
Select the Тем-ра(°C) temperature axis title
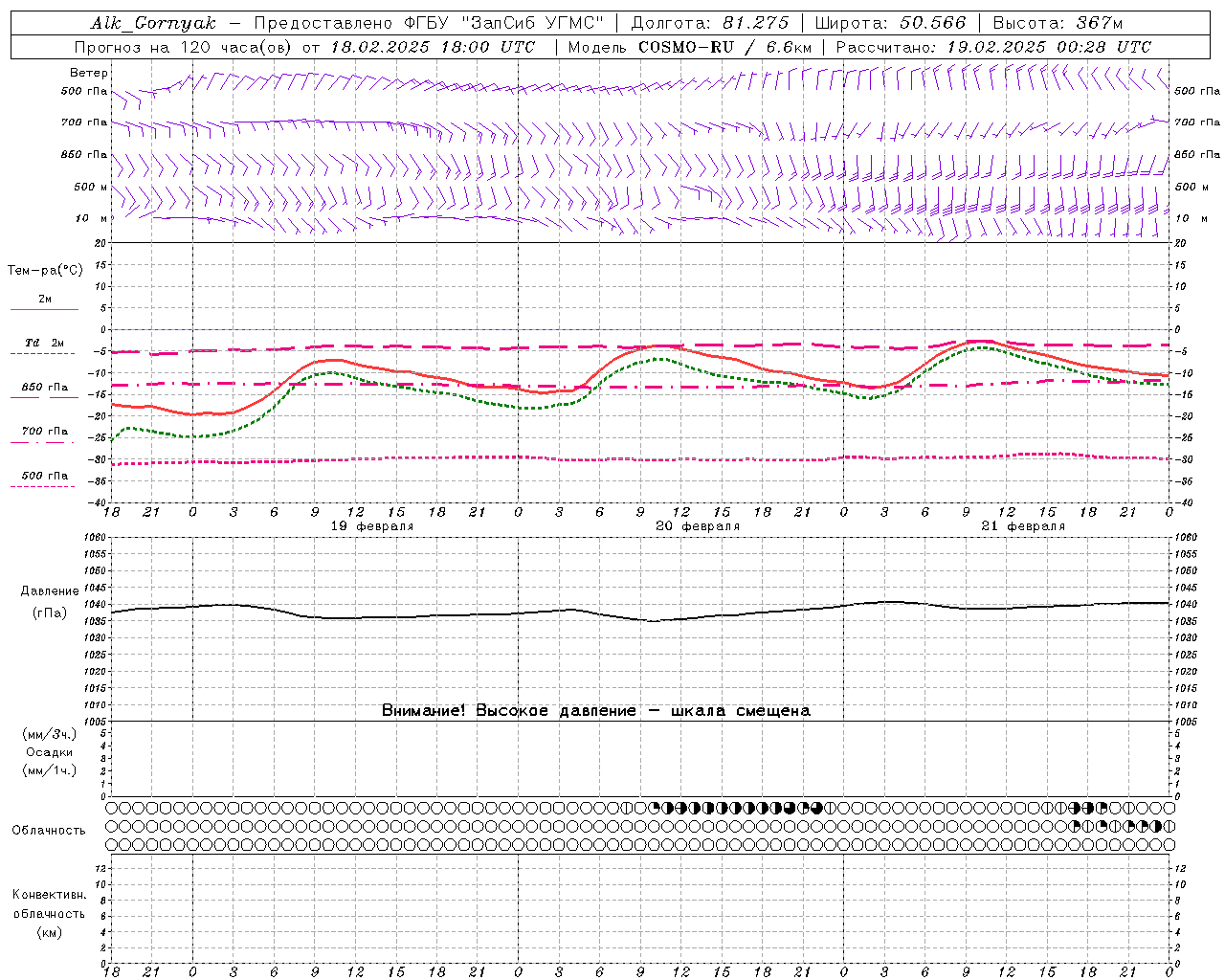[45, 271]
